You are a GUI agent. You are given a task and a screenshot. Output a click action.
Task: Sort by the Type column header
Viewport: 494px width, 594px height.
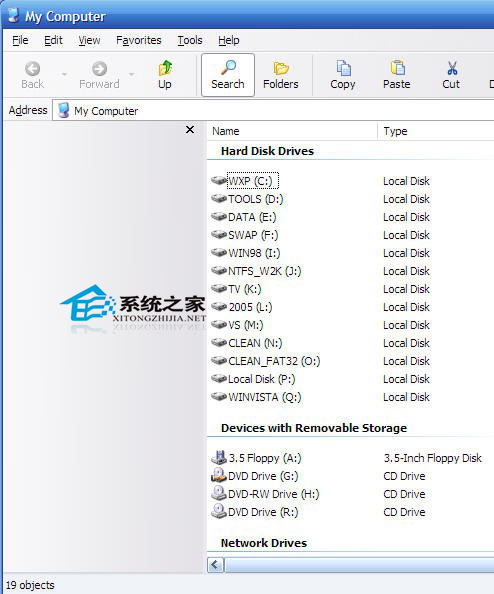(436, 131)
